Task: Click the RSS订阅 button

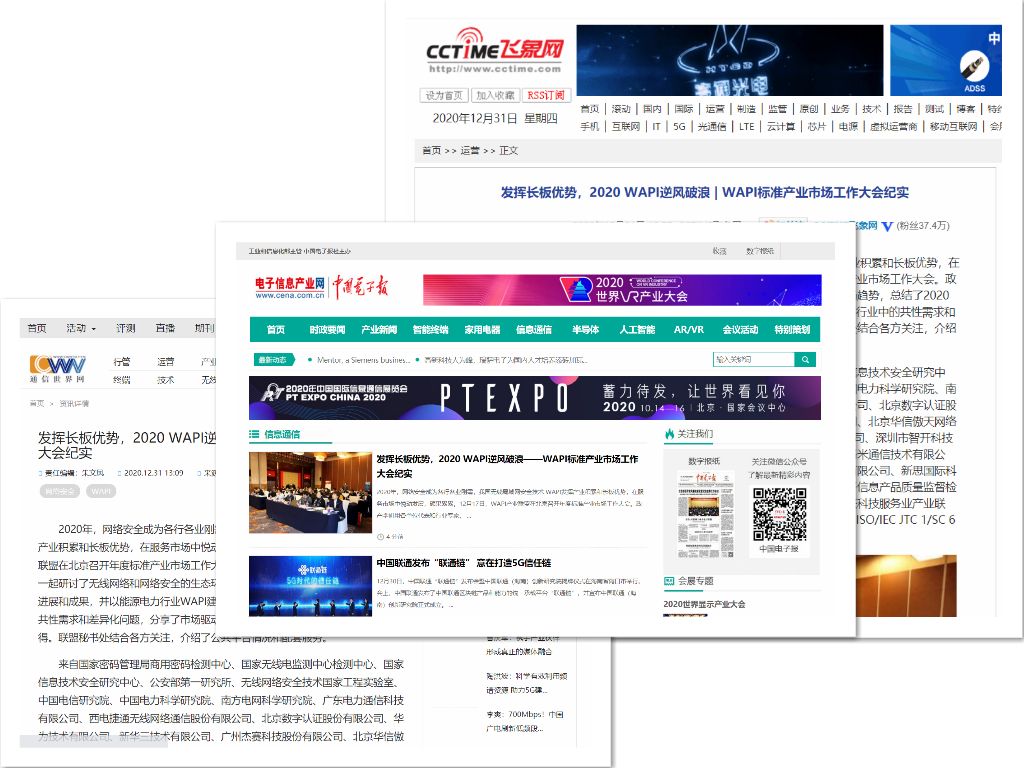Action: pyautogui.click(x=546, y=95)
